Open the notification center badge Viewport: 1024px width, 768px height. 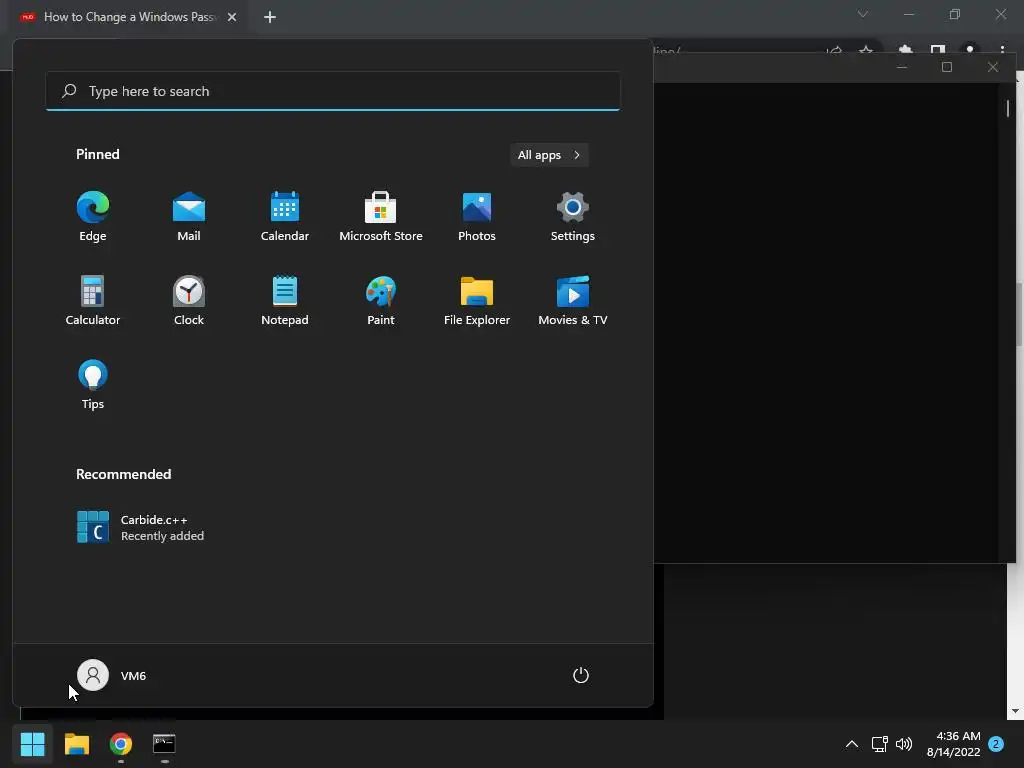click(996, 744)
